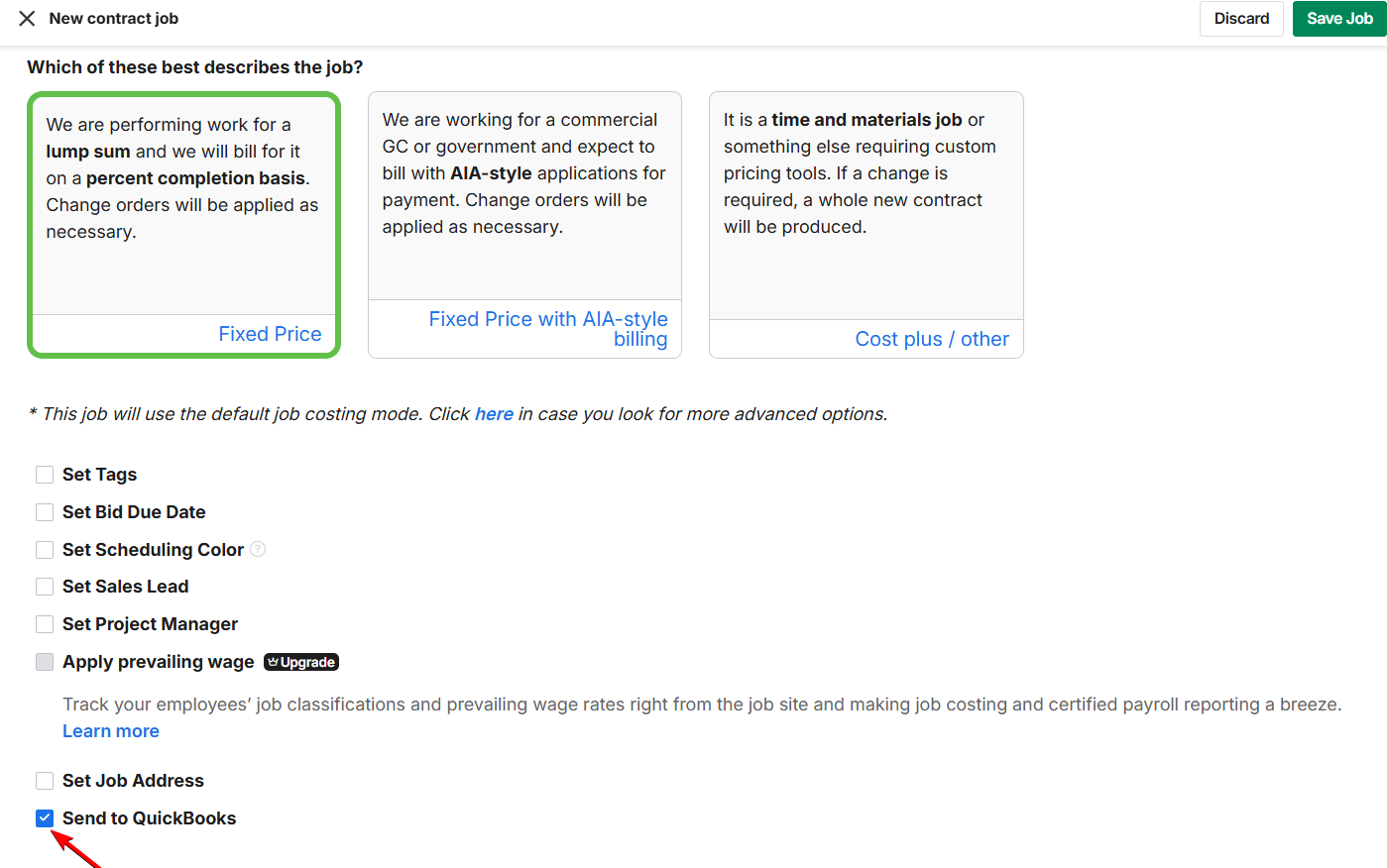Enable the Set Sales Lead checkbox

point(45,587)
